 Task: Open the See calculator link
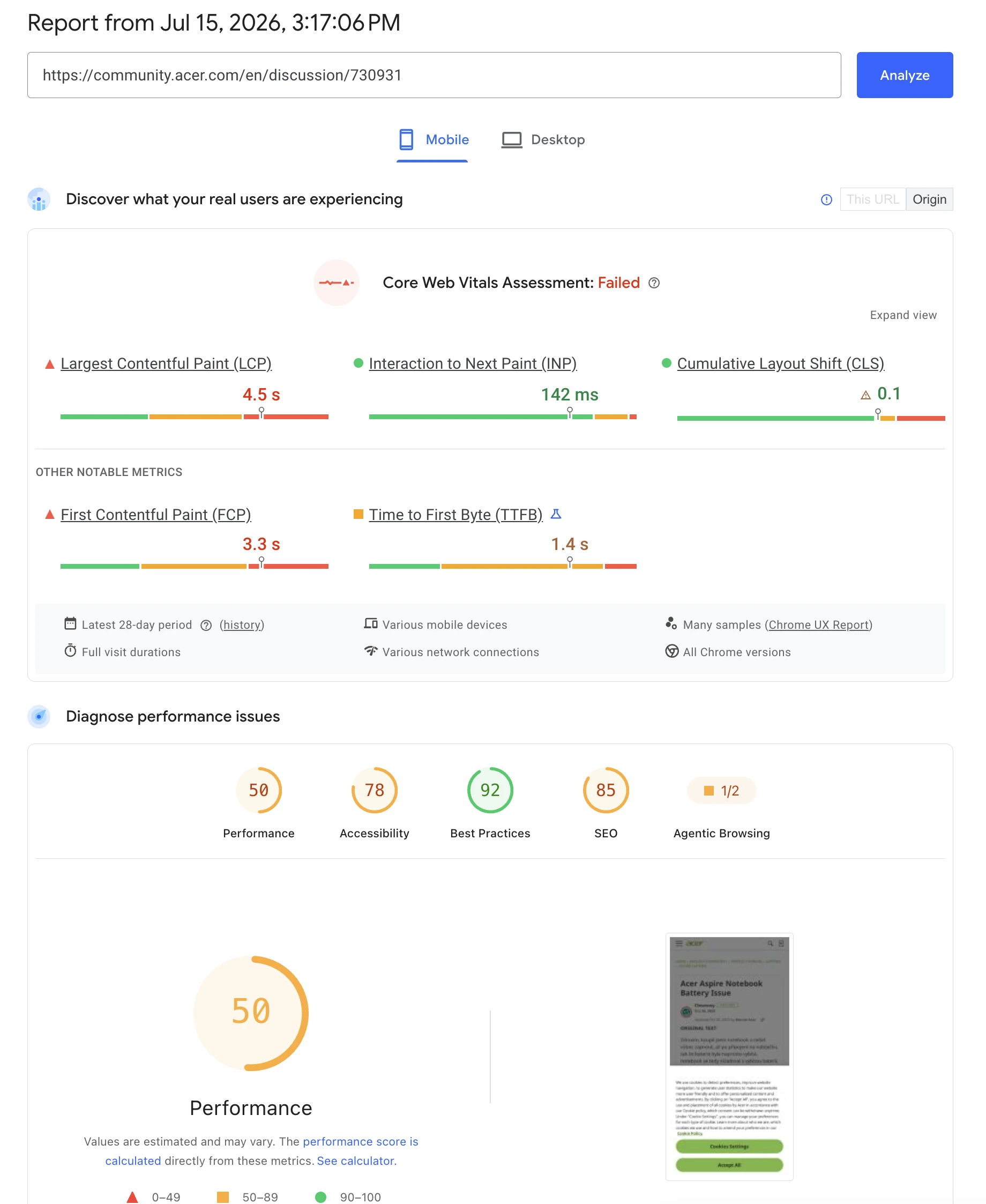(356, 1162)
